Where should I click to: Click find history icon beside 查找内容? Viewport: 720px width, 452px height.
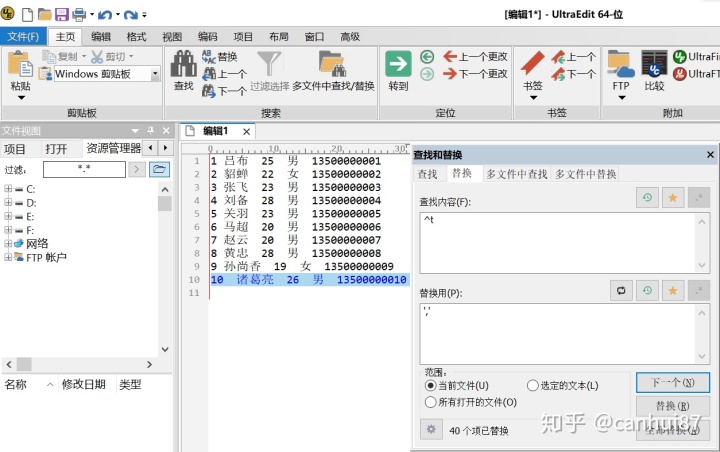coord(647,198)
